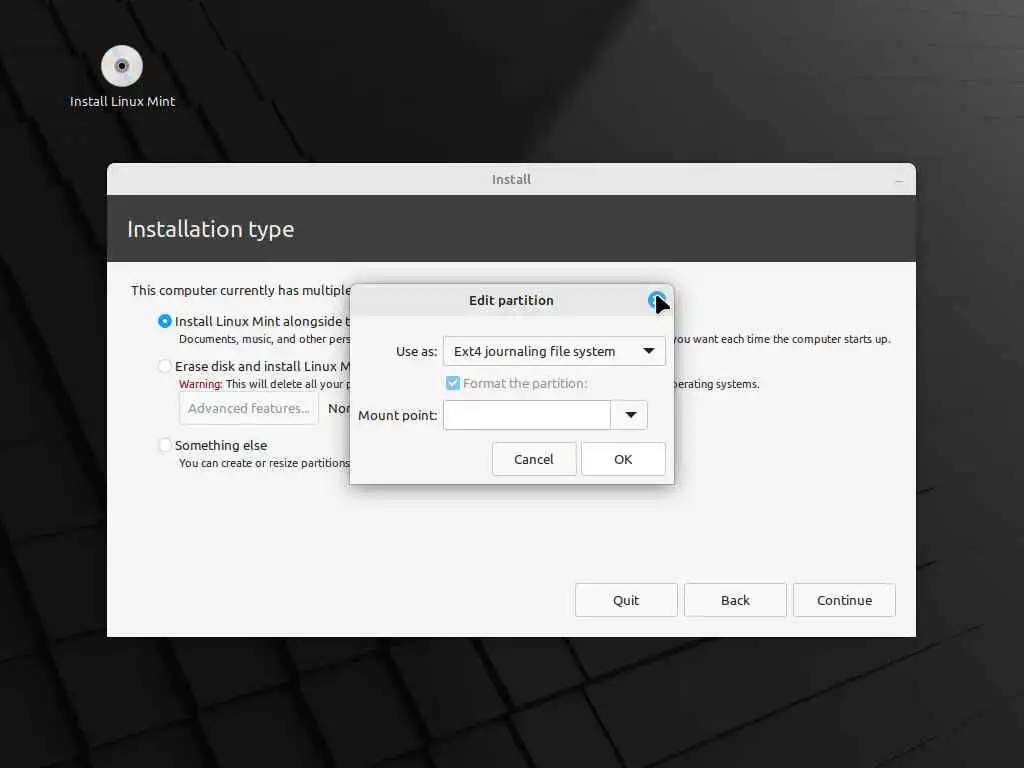This screenshot has height=768, width=1024.
Task: Close the Edit partition dialog
Action: (x=657, y=300)
